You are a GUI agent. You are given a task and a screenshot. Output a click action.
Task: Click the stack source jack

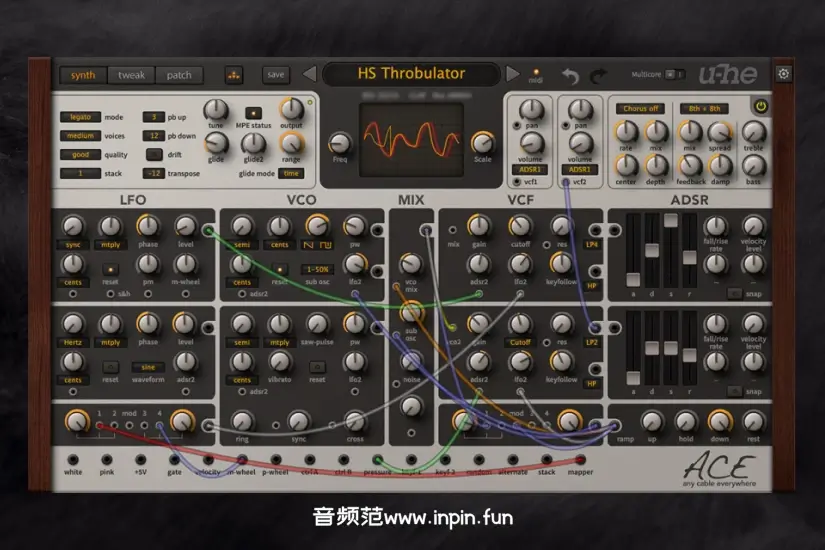[547, 459]
